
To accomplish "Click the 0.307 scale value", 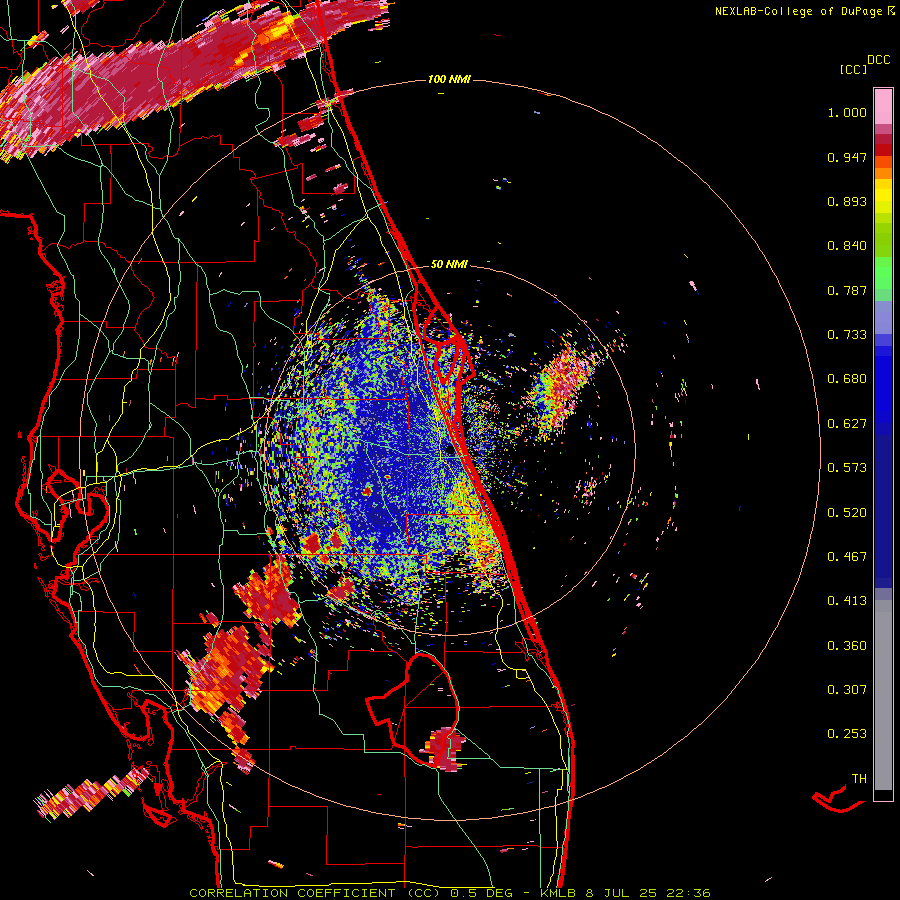I will click(x=847, y=690).
